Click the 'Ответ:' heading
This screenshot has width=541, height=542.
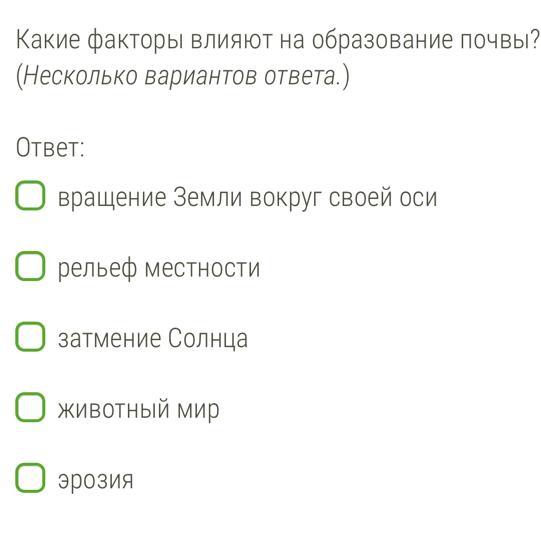(x=50, y=148)
